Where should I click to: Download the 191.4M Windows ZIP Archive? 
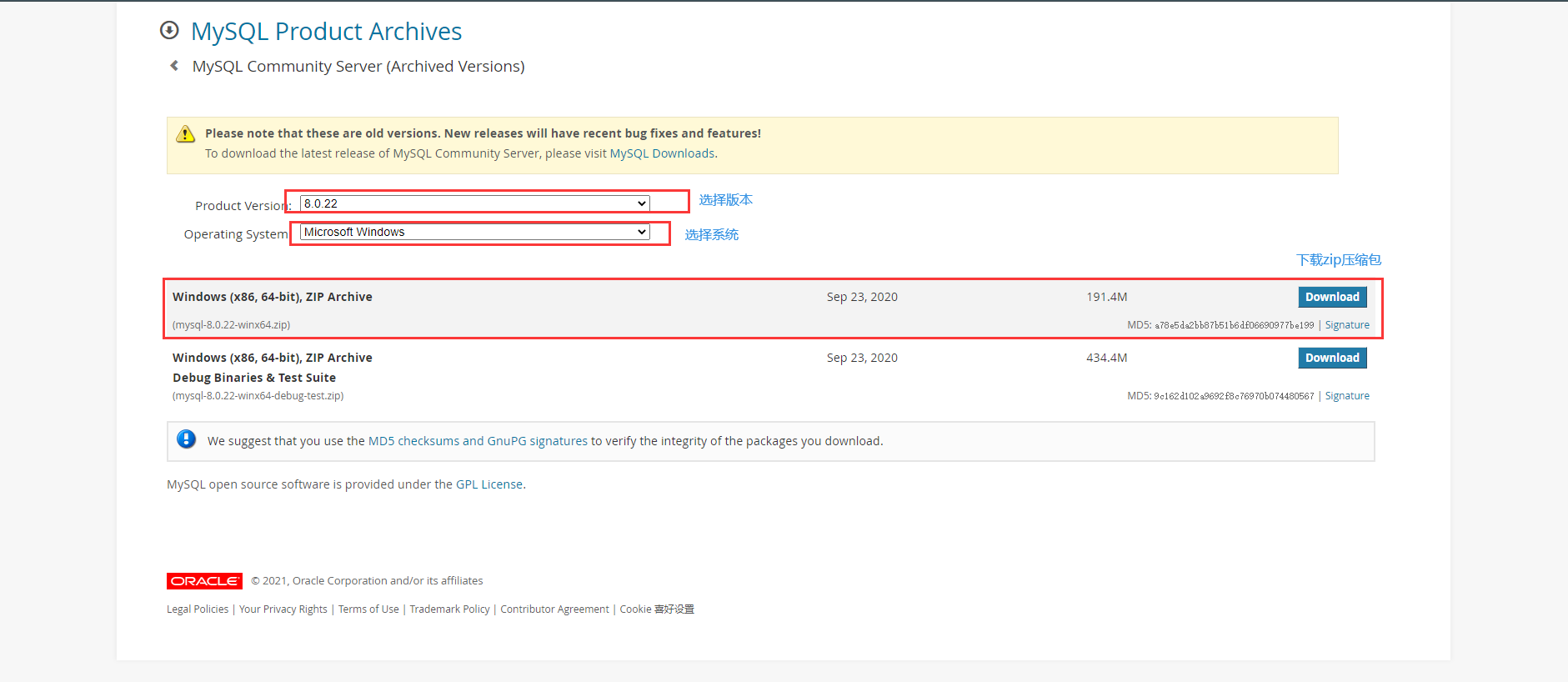click(x=1332, y=297)
